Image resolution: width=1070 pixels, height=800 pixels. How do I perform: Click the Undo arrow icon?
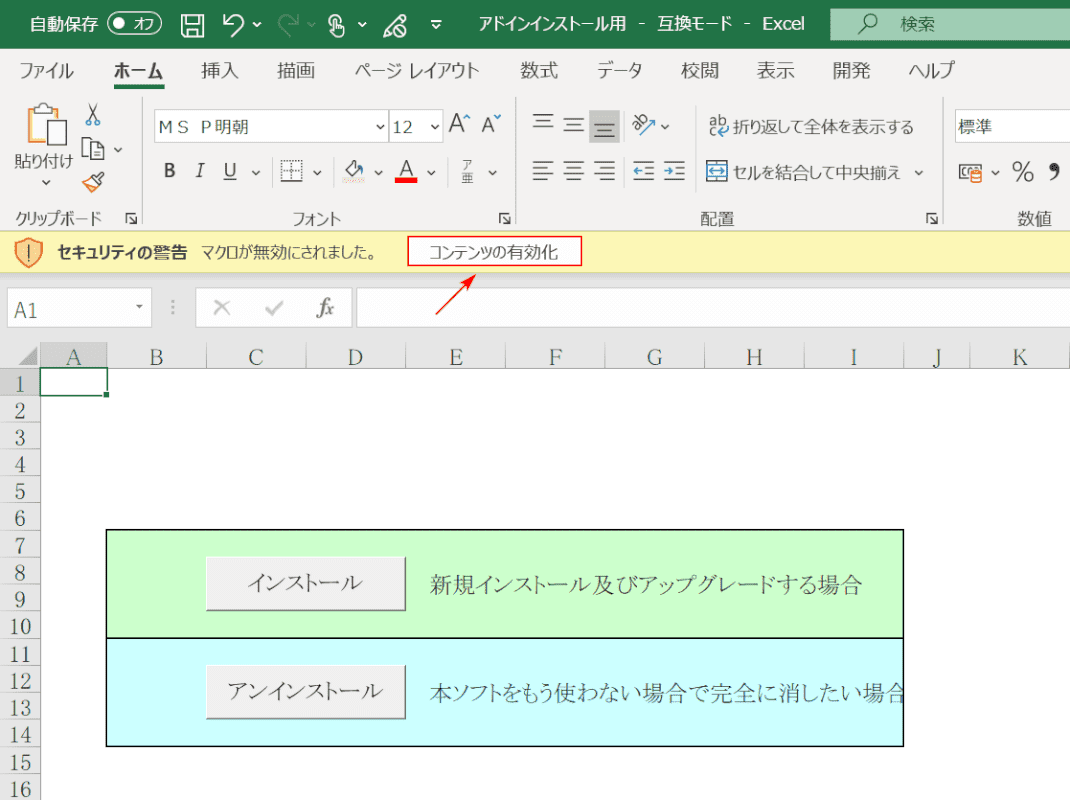pyautogui.click(x=233, y=25)
